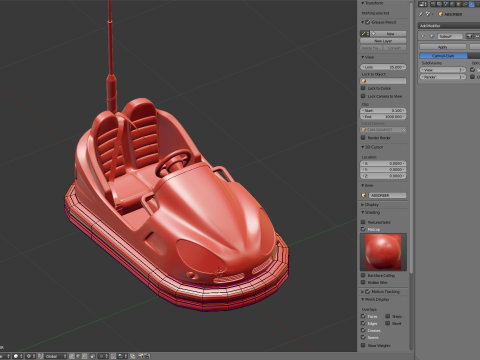Enable the Bevel overlay checkbox
The width and height of the screenshot is (480, 360).
coord(388,323)
